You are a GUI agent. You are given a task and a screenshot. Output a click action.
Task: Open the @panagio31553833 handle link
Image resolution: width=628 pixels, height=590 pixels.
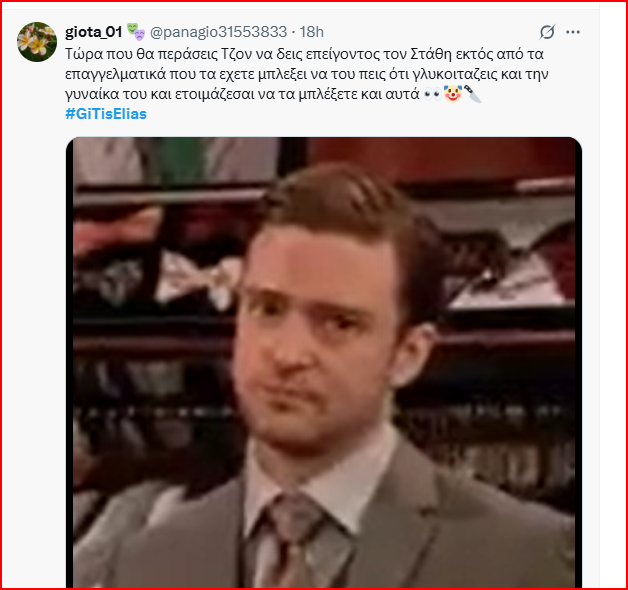tap(218, 32)
